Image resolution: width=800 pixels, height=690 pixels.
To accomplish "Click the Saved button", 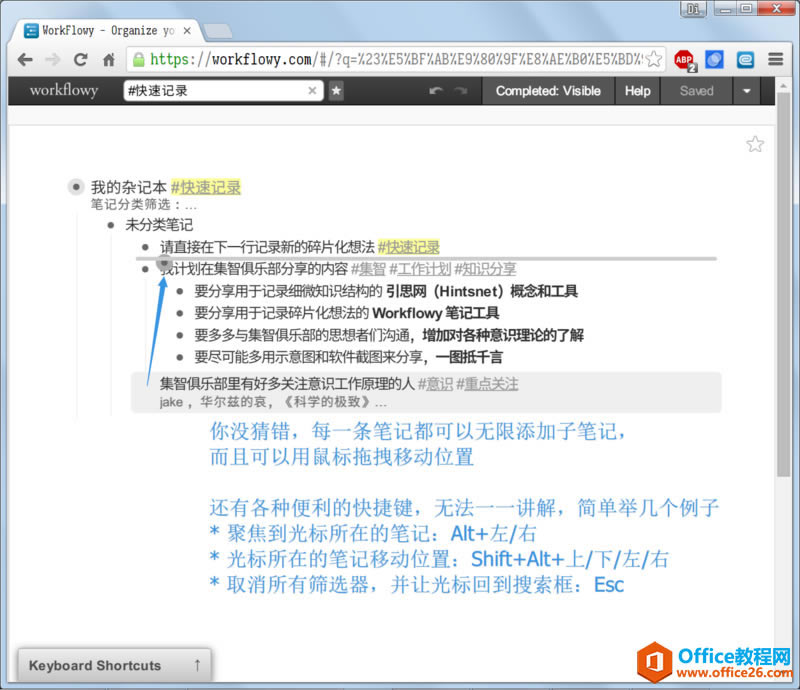I will [696, 91].
